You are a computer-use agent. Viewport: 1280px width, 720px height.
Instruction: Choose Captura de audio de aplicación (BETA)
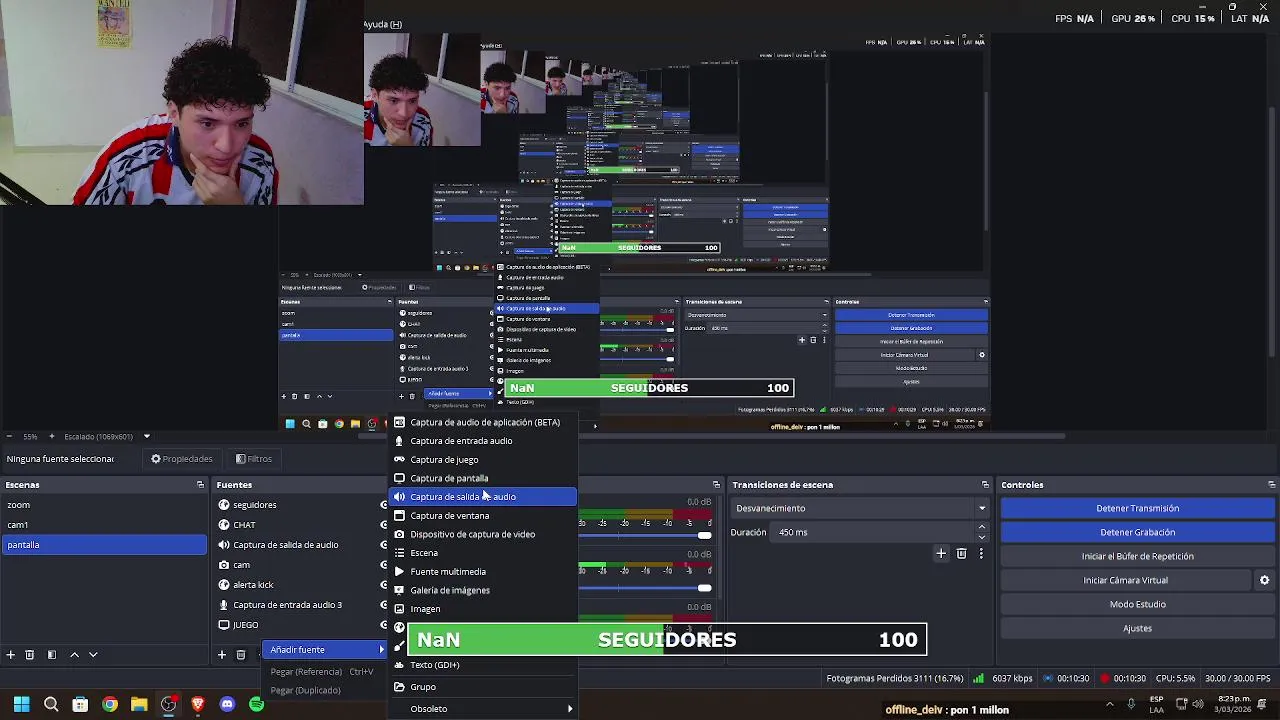click(x=483, y=422)
